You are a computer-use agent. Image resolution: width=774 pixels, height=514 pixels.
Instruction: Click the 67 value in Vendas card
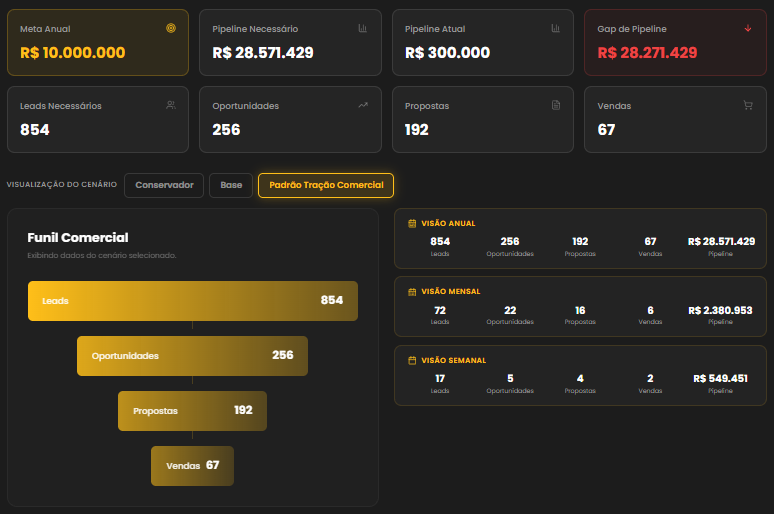tap(606, 129)
